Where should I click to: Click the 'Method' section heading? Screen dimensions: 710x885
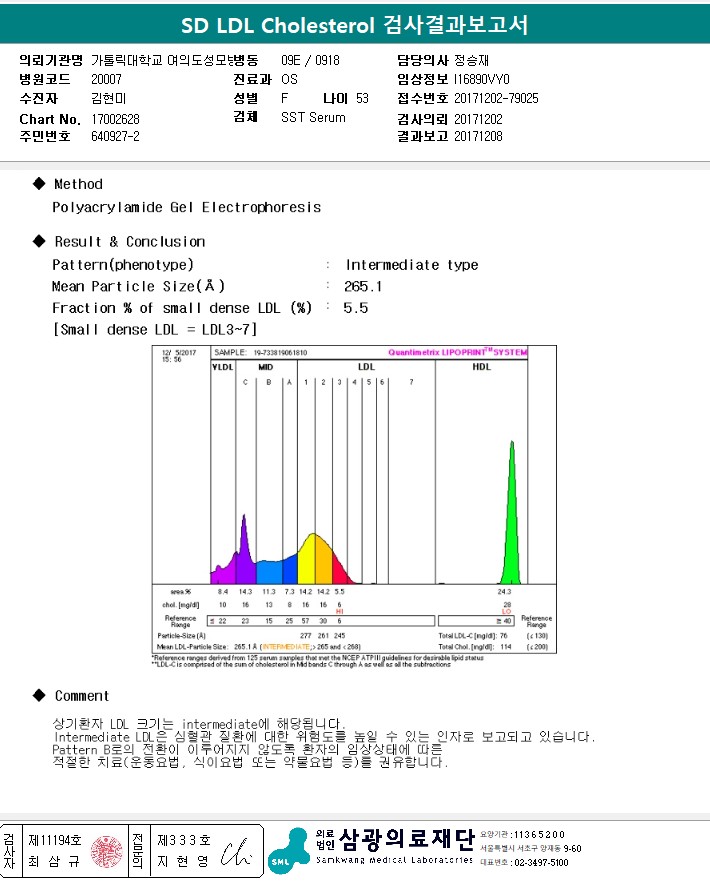(78, 184)
